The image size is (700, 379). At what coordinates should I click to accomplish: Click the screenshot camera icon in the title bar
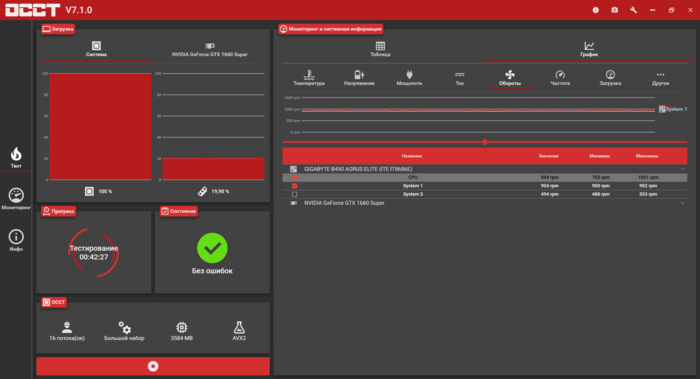tap(615, 10)
